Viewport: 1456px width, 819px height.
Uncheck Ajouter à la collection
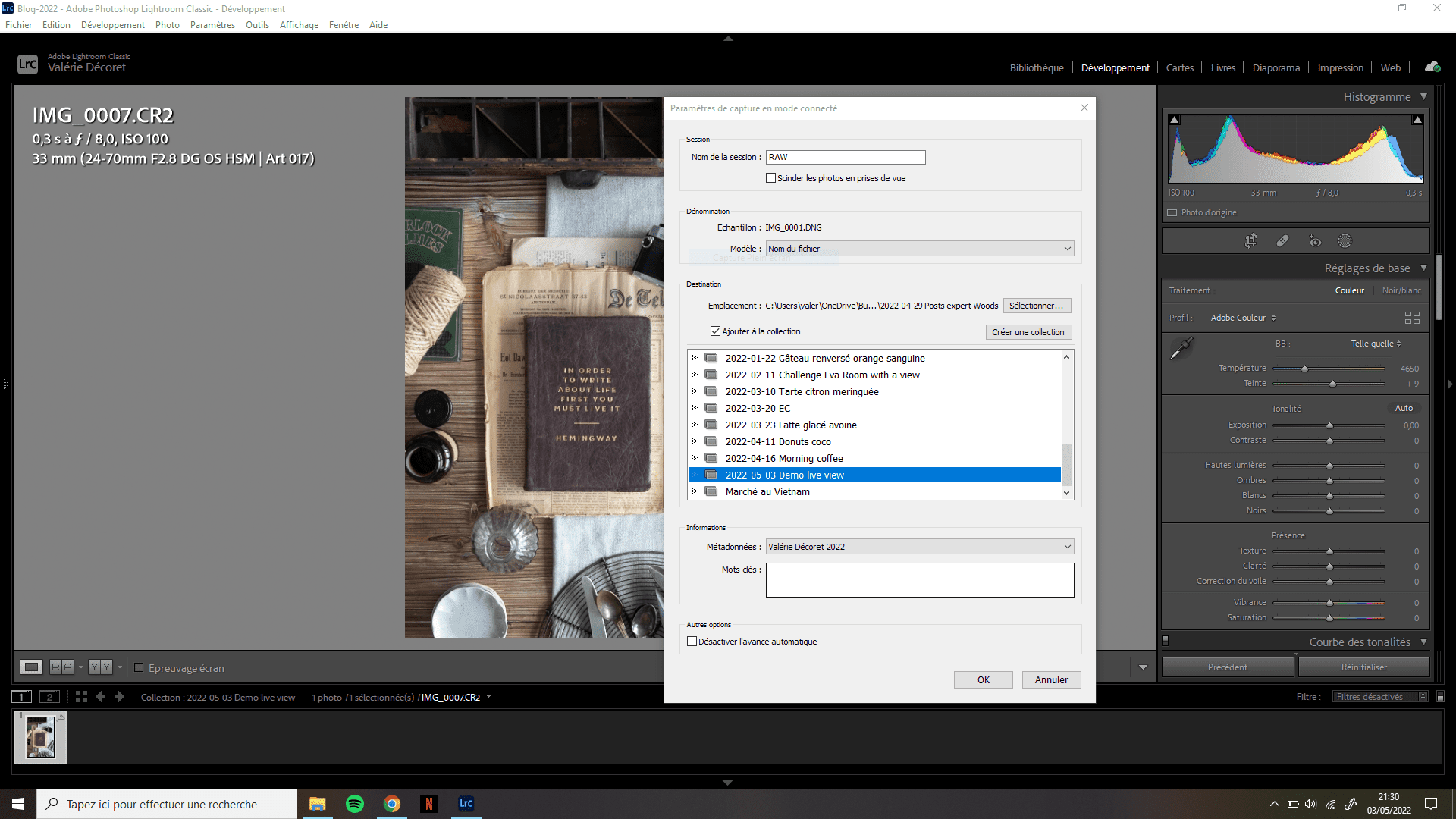coord(715,331)
